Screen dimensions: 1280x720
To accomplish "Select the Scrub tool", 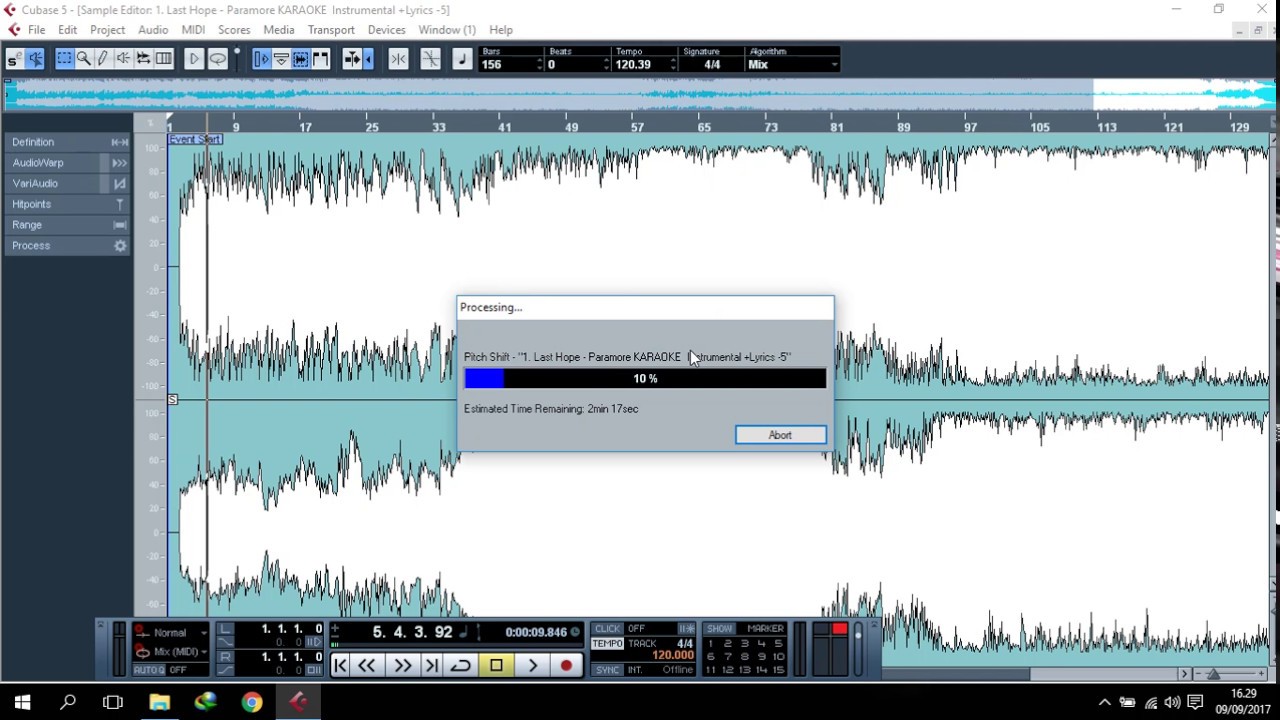I will pos(143,60).
